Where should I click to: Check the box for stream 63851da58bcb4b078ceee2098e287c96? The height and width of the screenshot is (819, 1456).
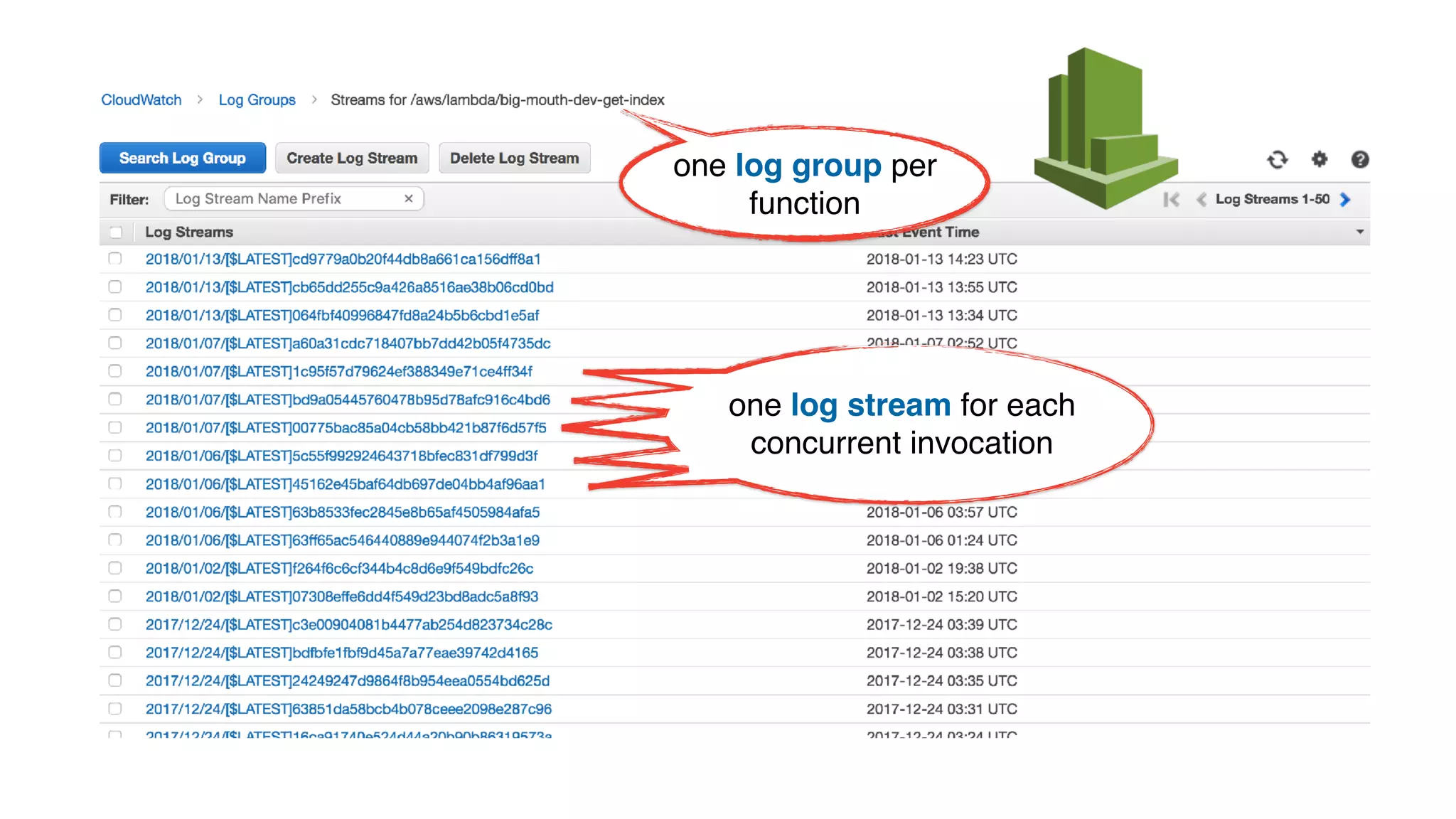point(115,708)
